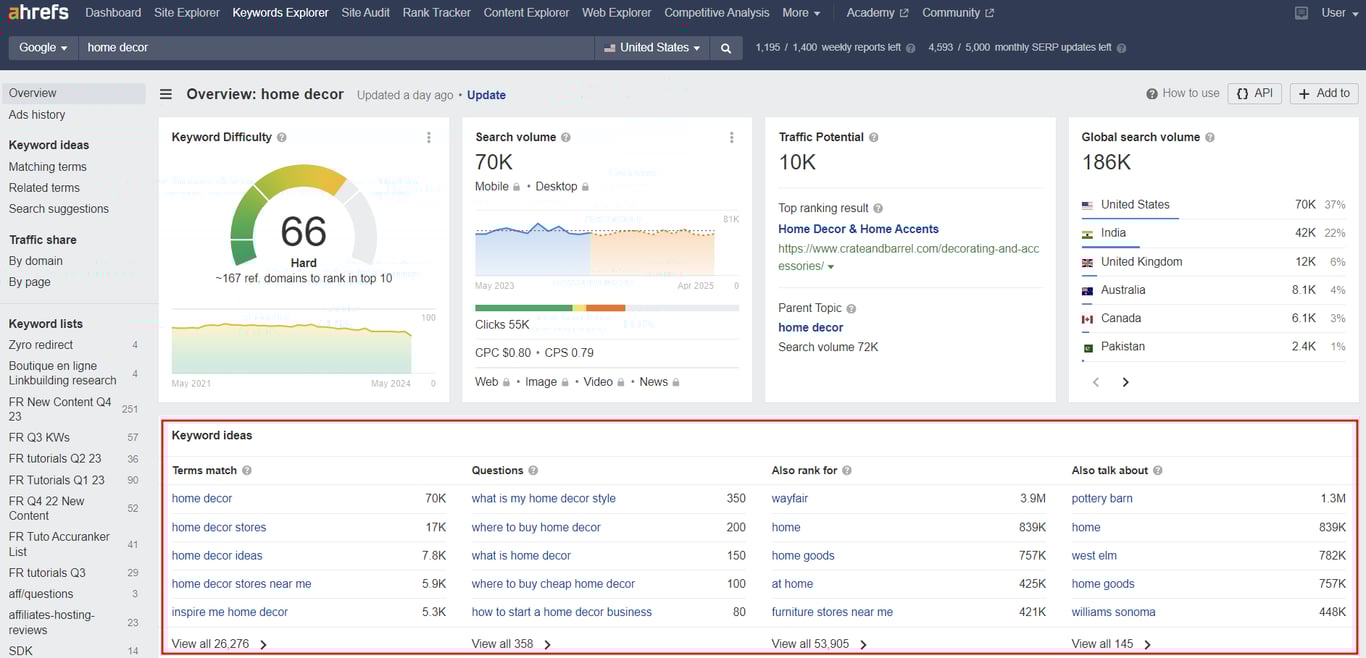Open the hamburger menu beside Overview title
This screenshot has width=1366, height=658.
pyautogui.click(x=165, y=94)
